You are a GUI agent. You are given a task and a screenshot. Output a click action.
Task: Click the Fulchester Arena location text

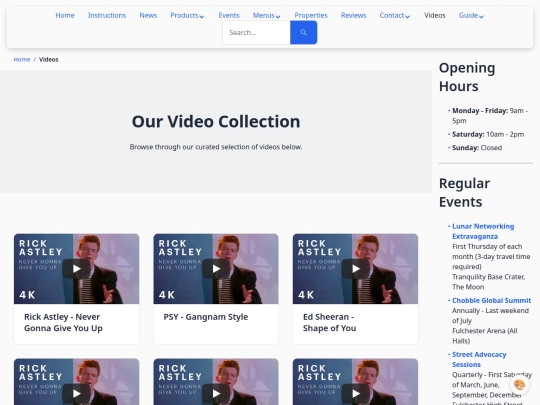pos(485,336)
